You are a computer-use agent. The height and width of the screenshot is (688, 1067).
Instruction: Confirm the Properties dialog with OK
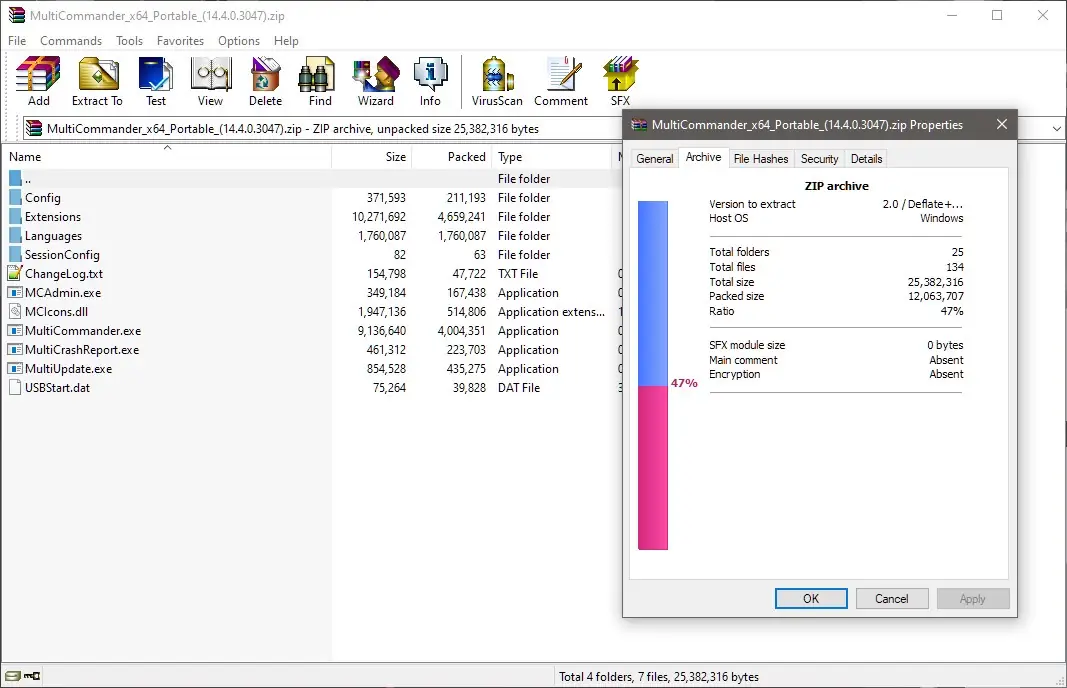[811, 598]
